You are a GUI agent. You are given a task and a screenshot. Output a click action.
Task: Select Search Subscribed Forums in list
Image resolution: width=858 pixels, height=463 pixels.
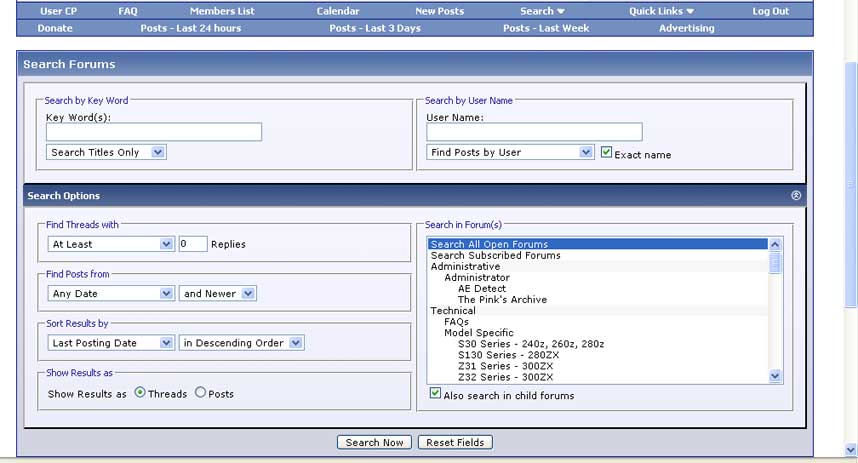[x=497, y=256]
